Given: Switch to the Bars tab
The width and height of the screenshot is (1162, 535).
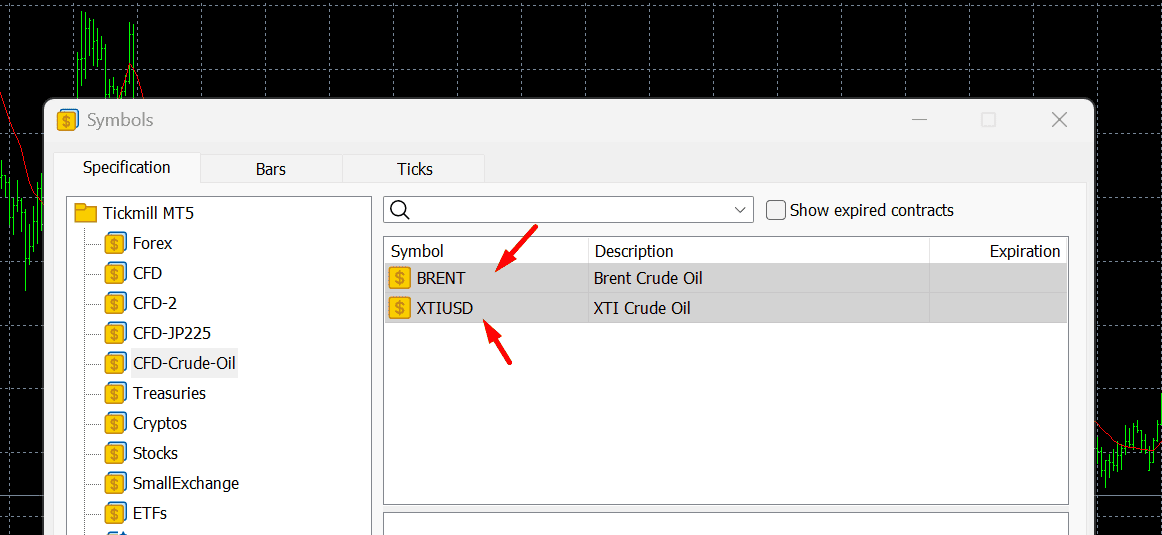Looking at the screenshot, I should coord(270,169).
